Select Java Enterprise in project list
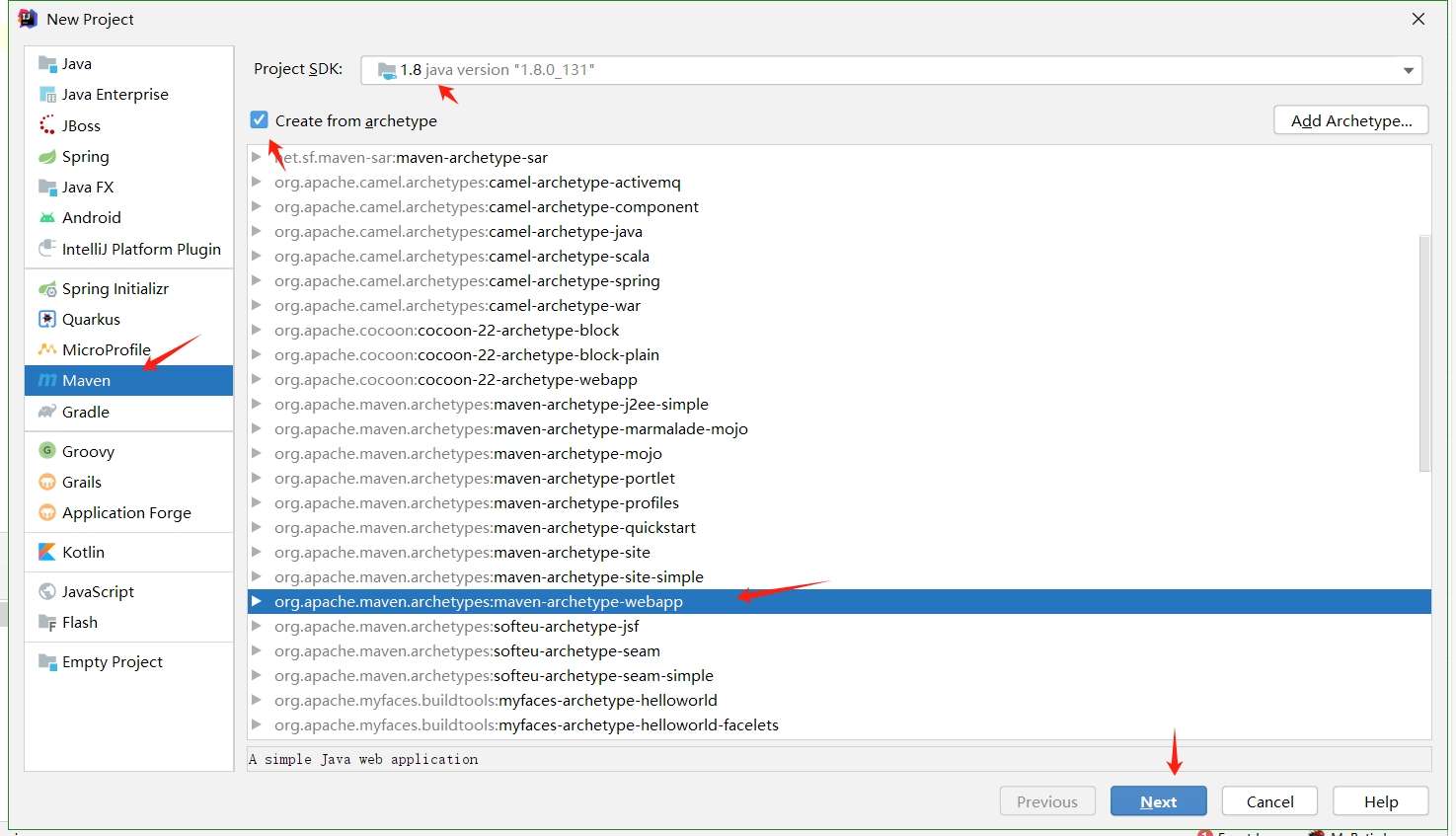 [115, 95]
